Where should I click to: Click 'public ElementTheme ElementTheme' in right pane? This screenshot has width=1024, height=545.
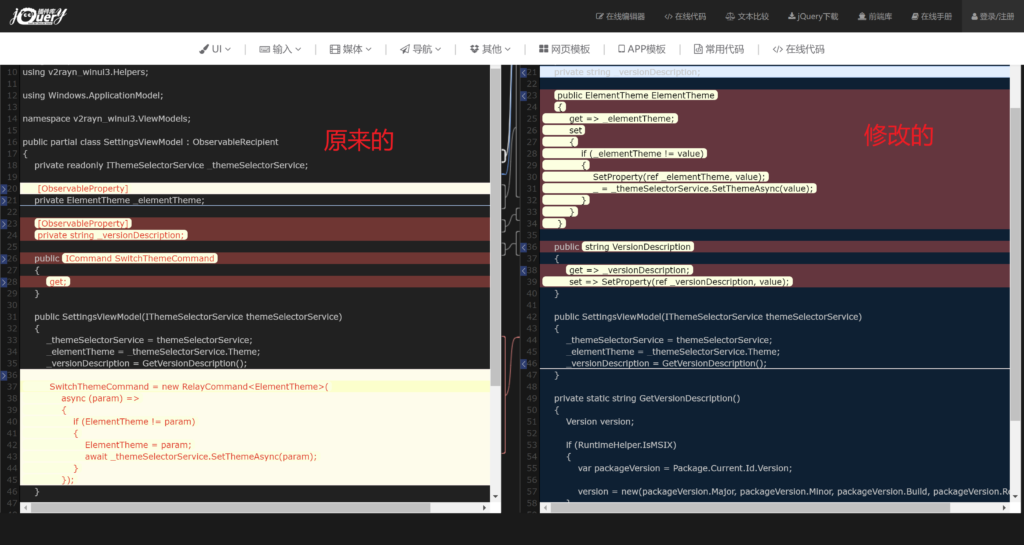pyautogui.click(x=635, y=95)
